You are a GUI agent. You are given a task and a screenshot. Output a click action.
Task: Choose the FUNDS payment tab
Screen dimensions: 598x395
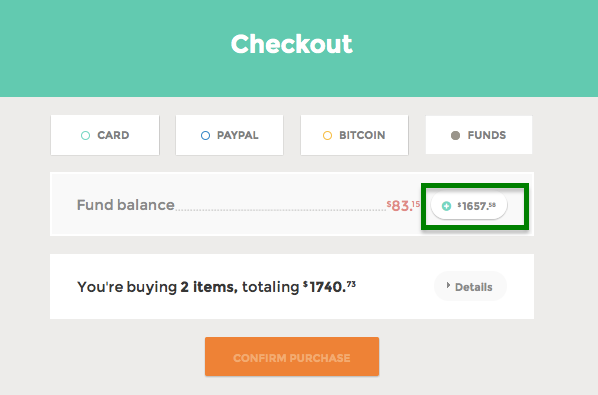click(x=479, y=135)
